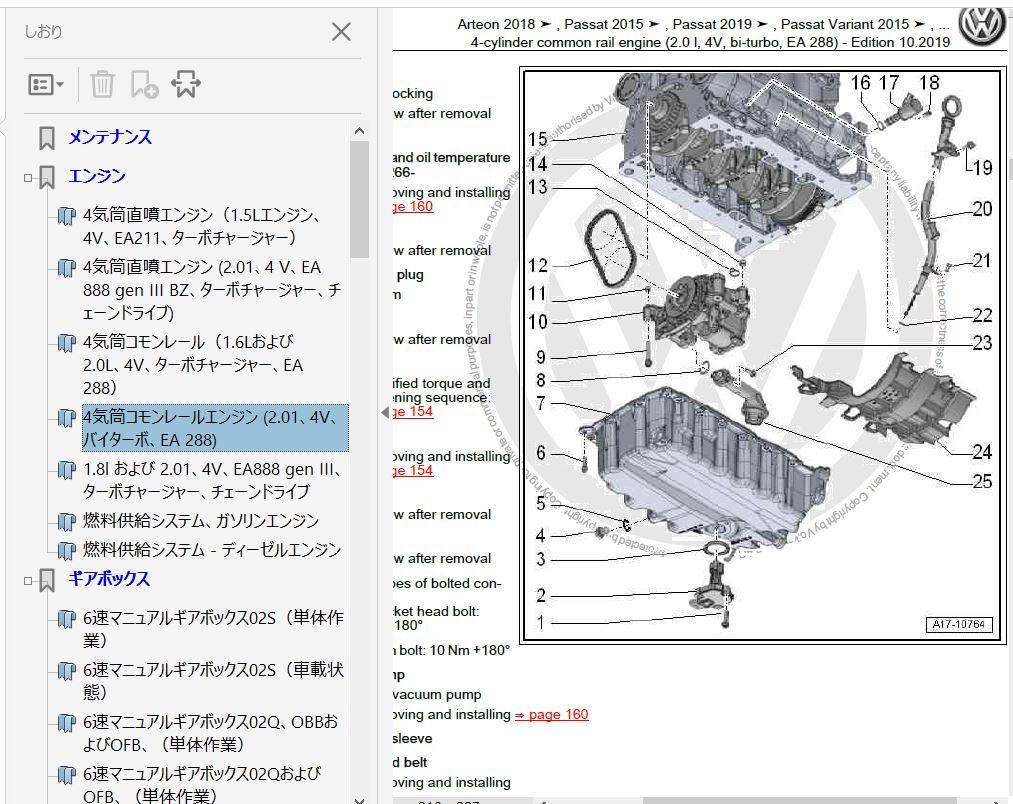Click book icon for ガソリンエンジン fuel system
This screenshot has width=1013, height=804.
pos(67,521)
